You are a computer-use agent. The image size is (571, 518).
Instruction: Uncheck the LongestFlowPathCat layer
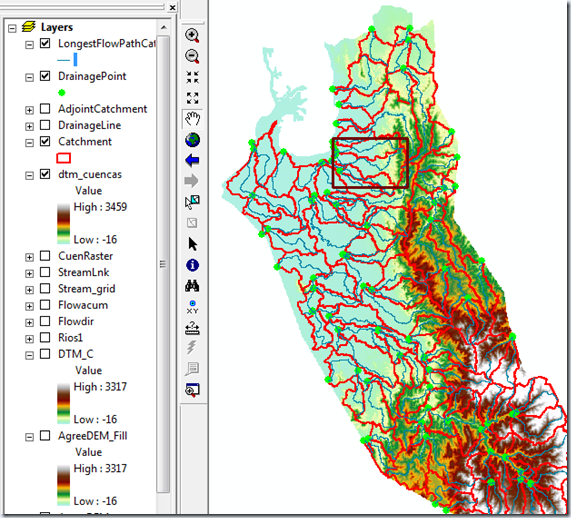pos(45,43)
